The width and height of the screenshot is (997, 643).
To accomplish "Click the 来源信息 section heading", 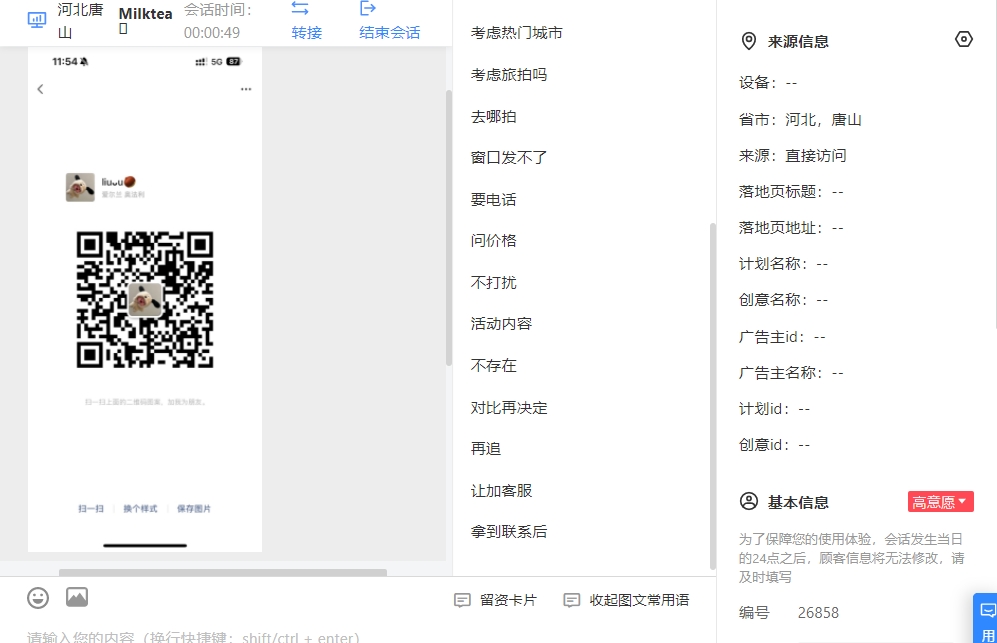I will coord(798,41).
